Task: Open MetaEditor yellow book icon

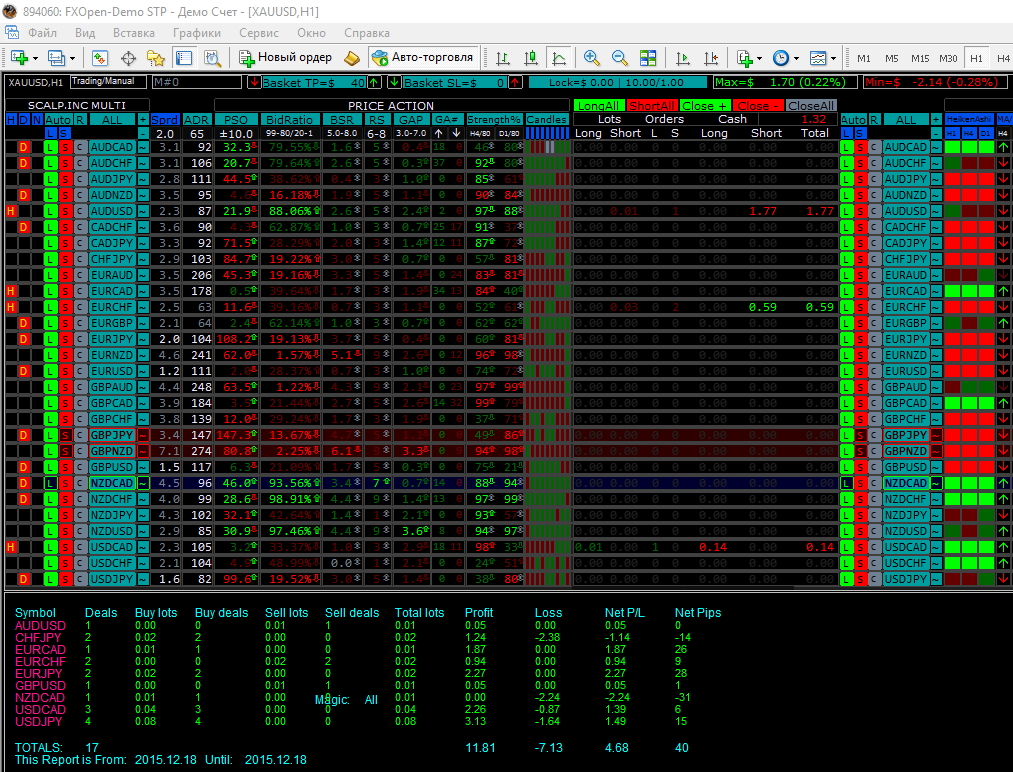Action: [x=351, y=58]
